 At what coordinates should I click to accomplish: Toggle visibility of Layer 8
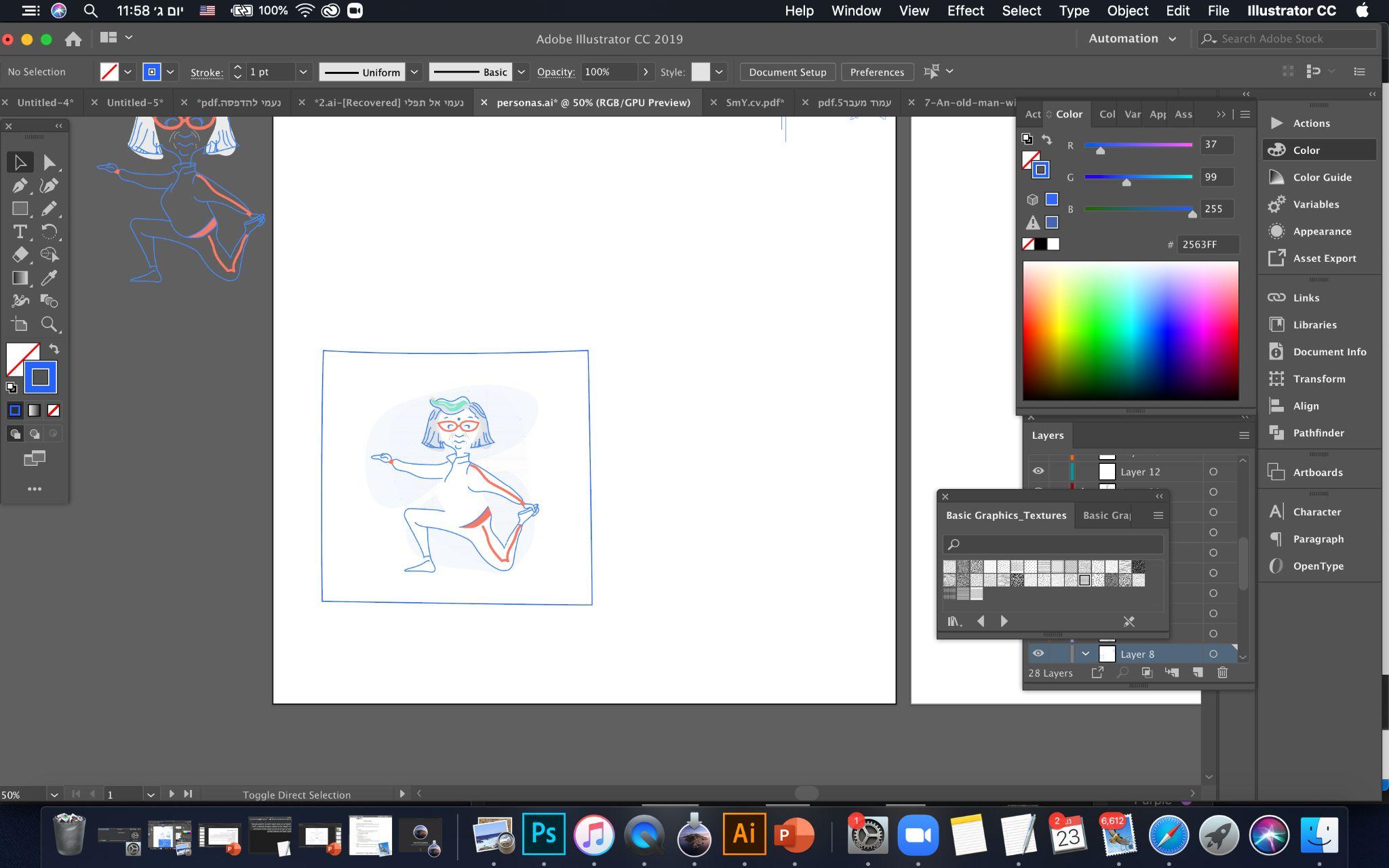click(1038, 654)
